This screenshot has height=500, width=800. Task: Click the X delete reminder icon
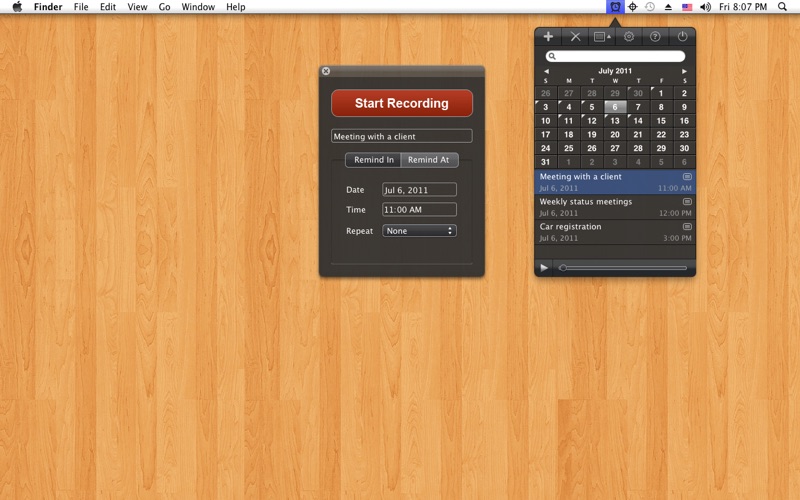(575, 37)
